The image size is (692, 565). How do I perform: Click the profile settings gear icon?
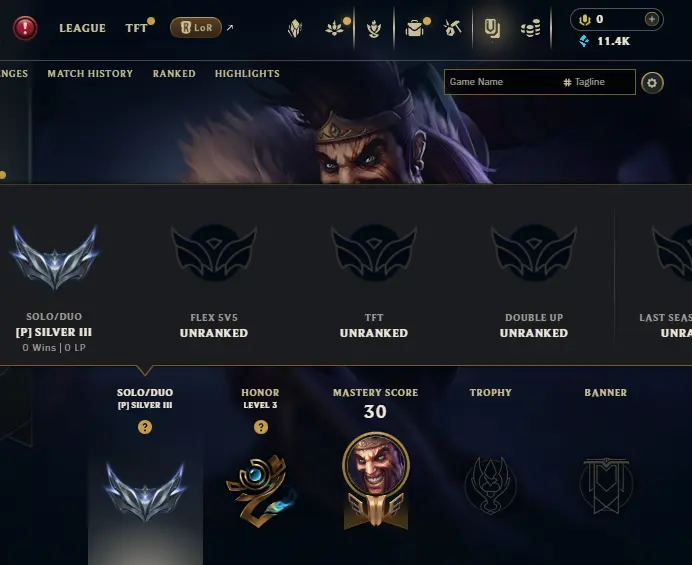(x=652, y=83)
